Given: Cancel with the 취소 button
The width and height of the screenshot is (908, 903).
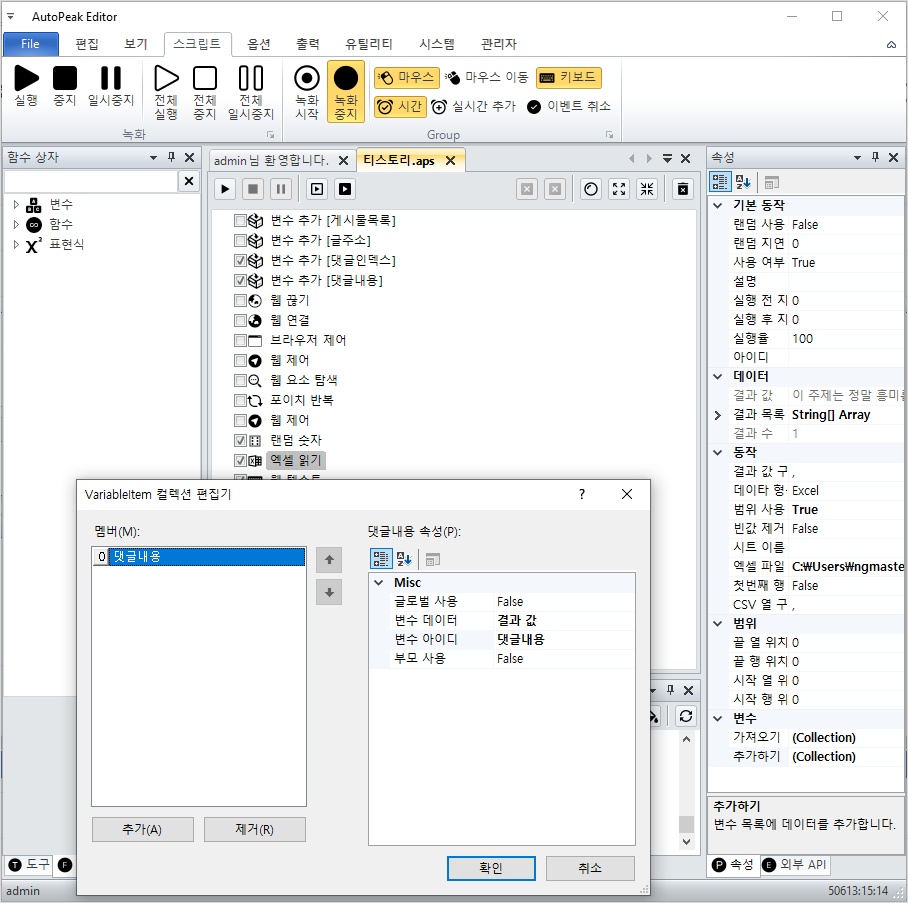Looking at the screenshot, I should pos(590,868).
